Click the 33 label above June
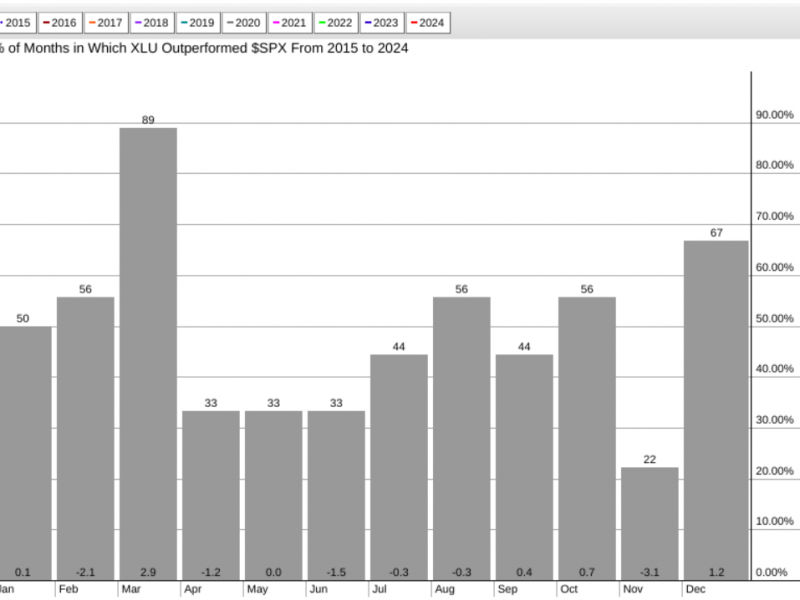The image size is (800, 600). [x=336, y=403]
